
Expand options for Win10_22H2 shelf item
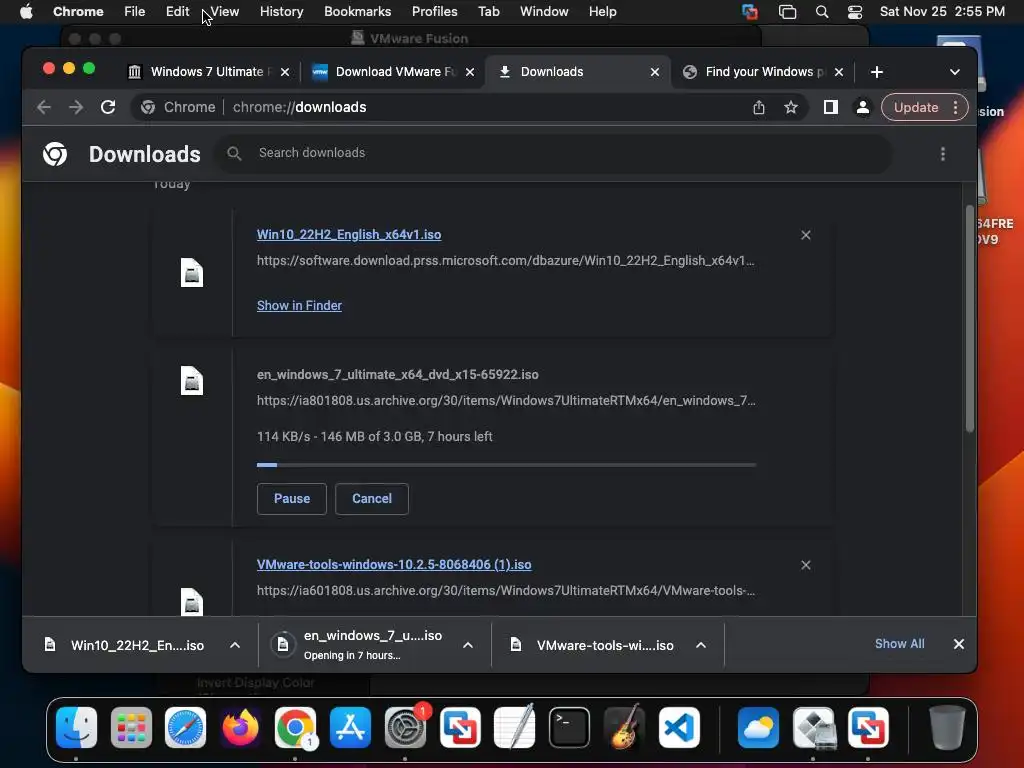(x=235, y=645)
